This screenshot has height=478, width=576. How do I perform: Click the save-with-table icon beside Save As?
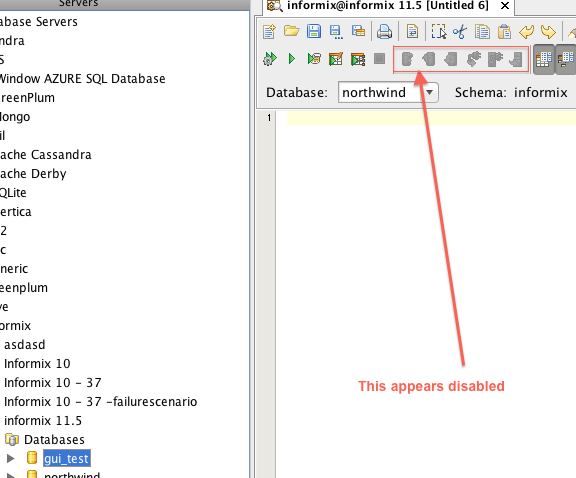pos(358,31)
